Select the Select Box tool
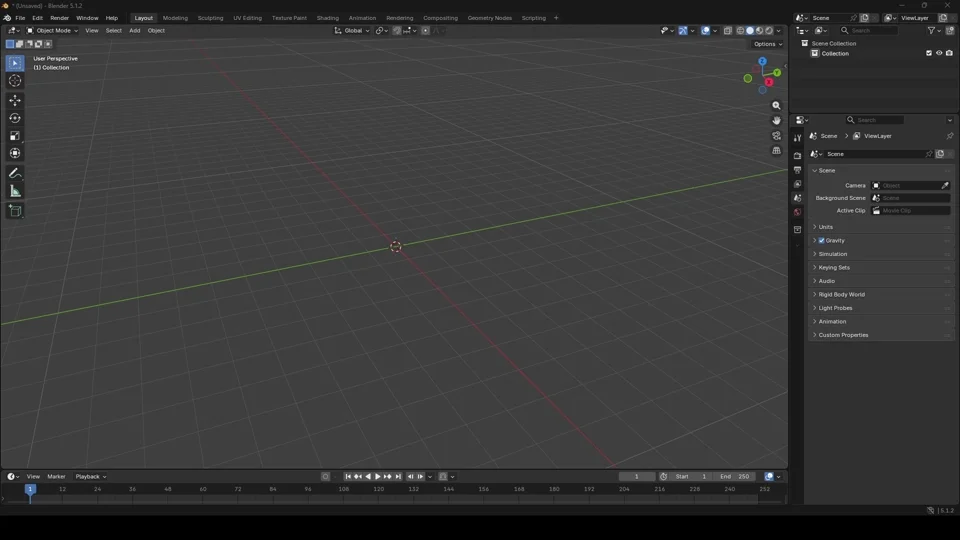Image resolution: width=960 pixels, height=540 pixels. tap(15, 62)
